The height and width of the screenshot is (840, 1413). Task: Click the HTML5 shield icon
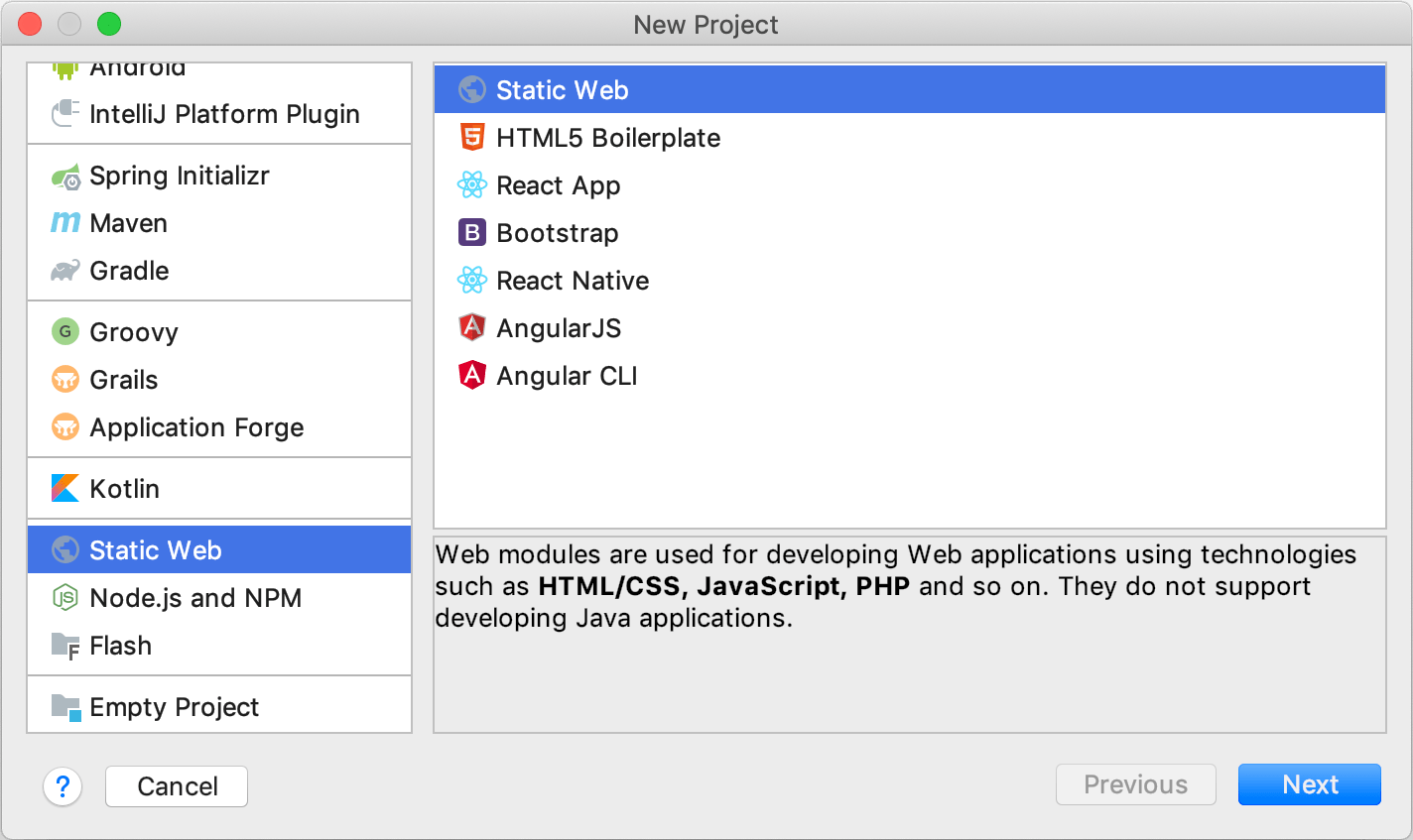(x=472, y=137)
